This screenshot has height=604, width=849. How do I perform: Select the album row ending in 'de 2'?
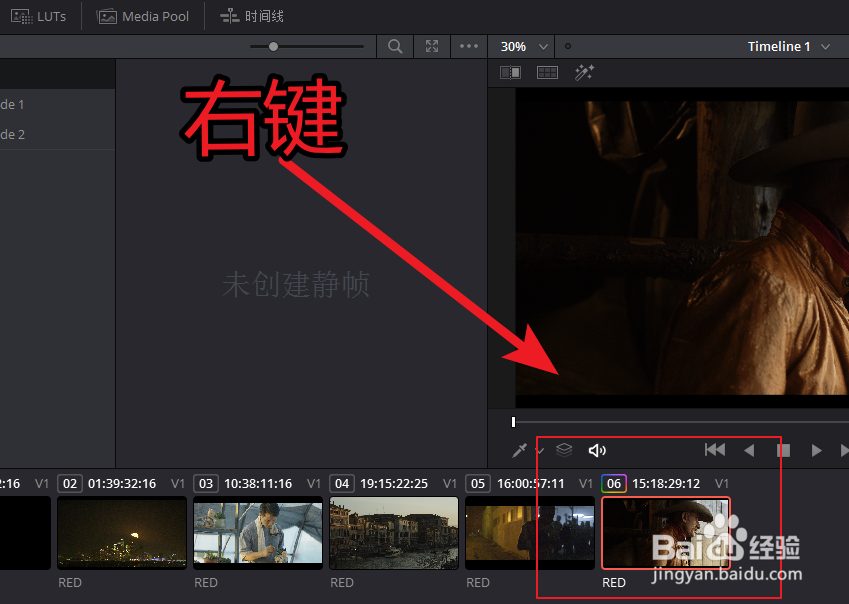click(57, 134)
